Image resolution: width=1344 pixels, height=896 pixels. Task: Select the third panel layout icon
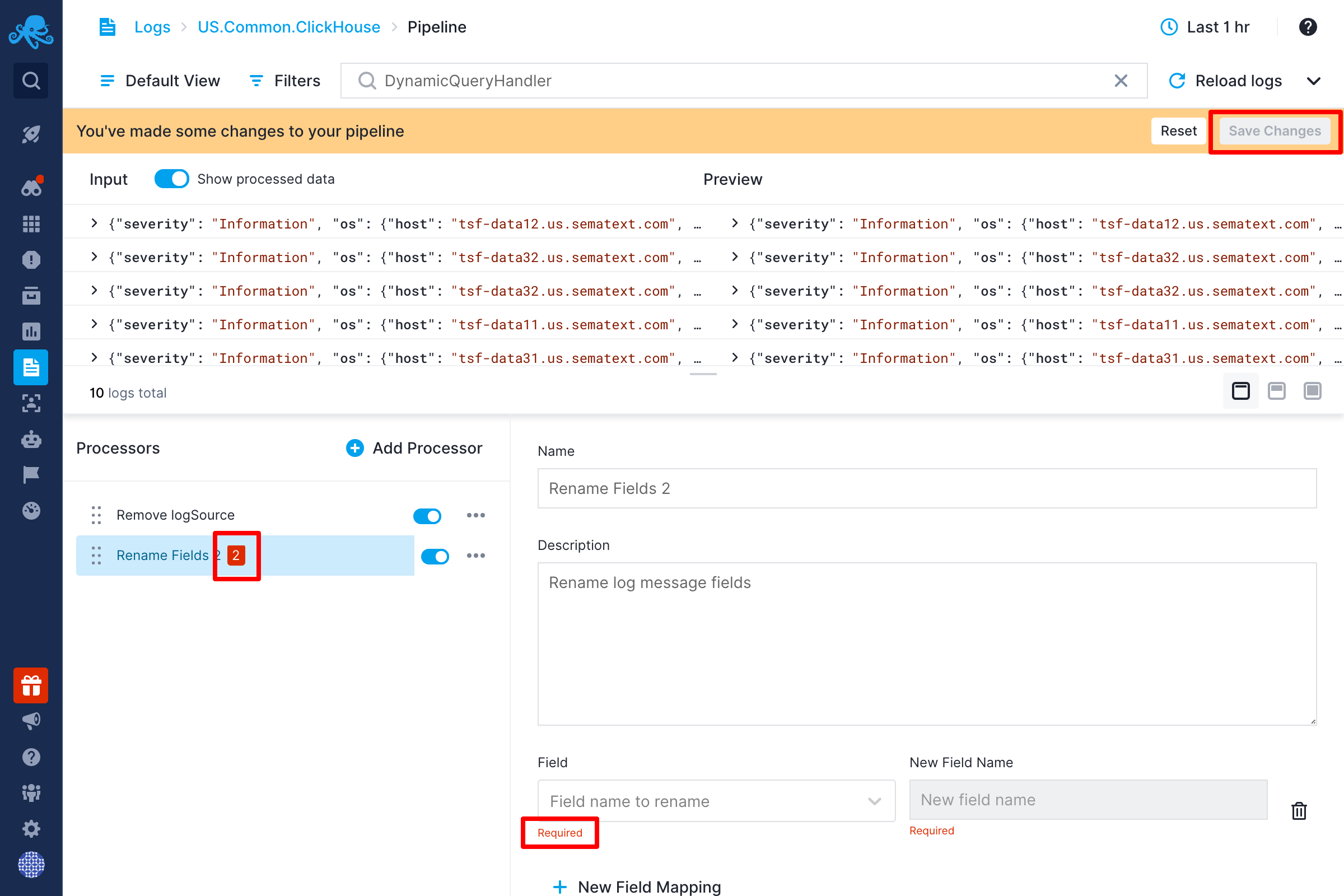[x=1313, y=391]
